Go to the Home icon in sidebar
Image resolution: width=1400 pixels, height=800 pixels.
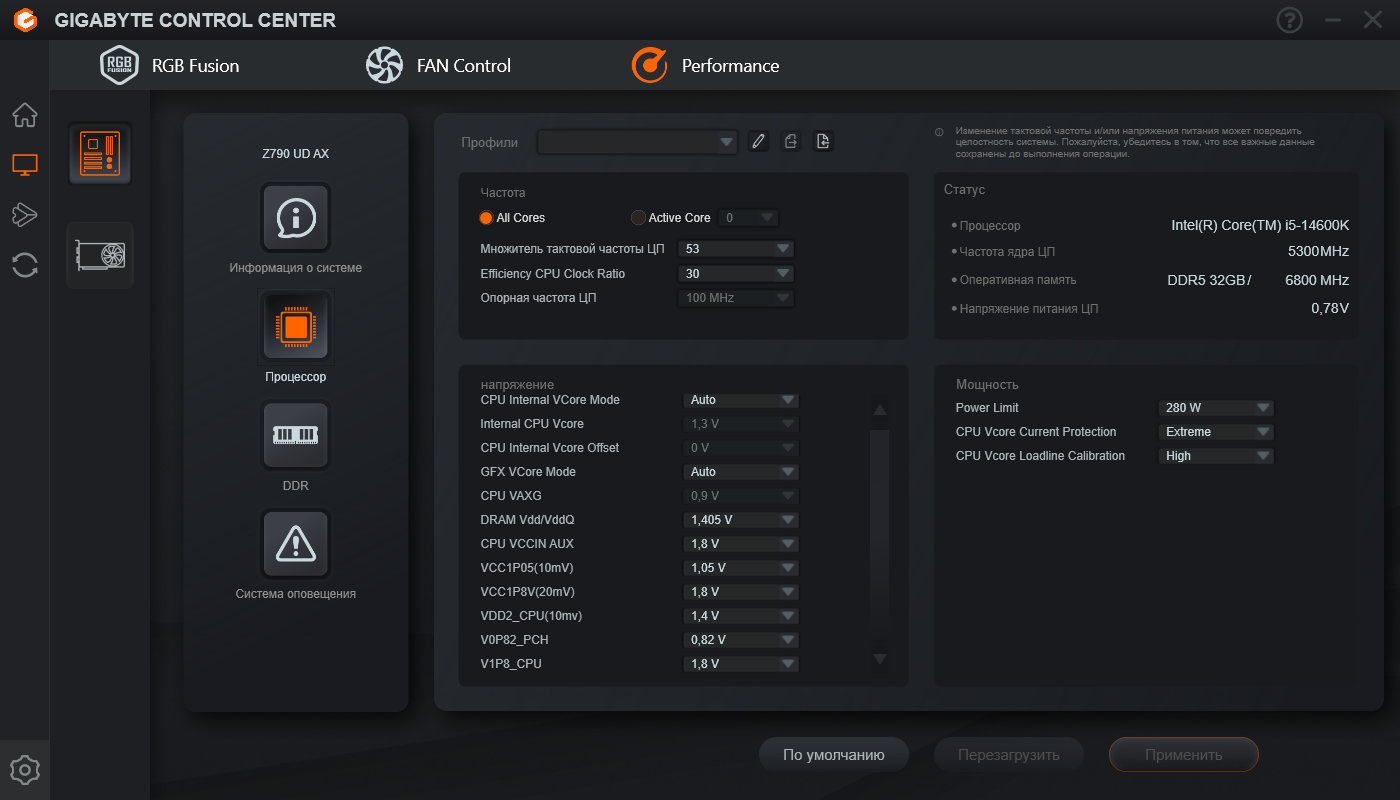coord(25,115)
